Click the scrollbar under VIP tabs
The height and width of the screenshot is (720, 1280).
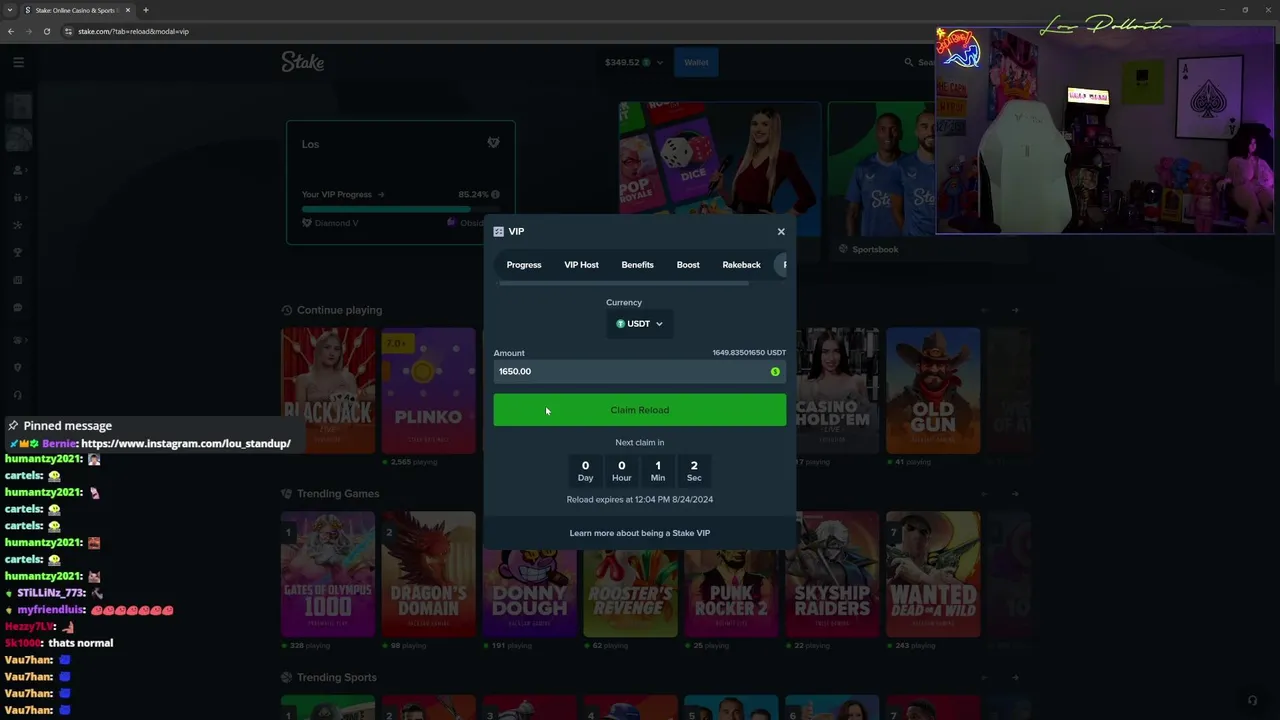point(624,284)
